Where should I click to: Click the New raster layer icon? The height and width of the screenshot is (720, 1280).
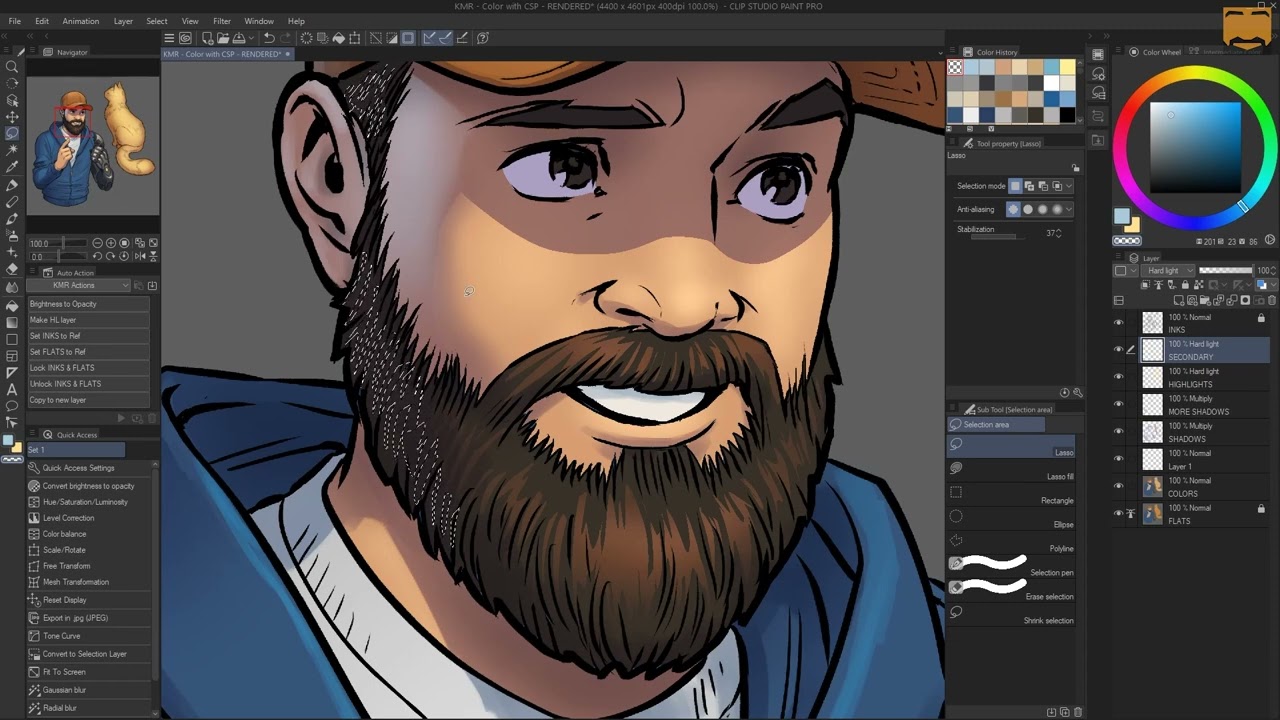1180,300
